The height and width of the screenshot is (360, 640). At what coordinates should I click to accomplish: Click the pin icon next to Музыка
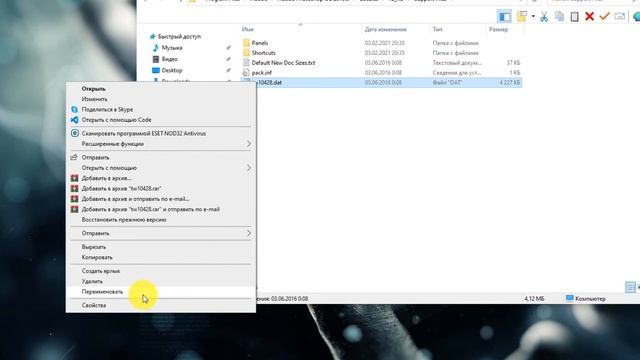[x=228, y=48]
